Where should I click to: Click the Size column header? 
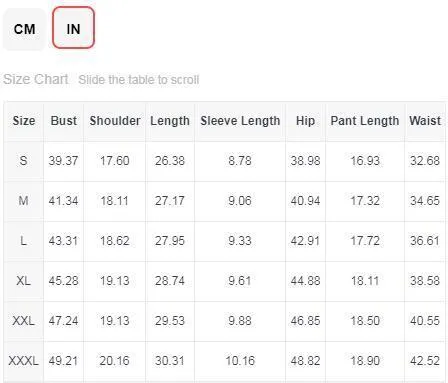coord(24,121)
